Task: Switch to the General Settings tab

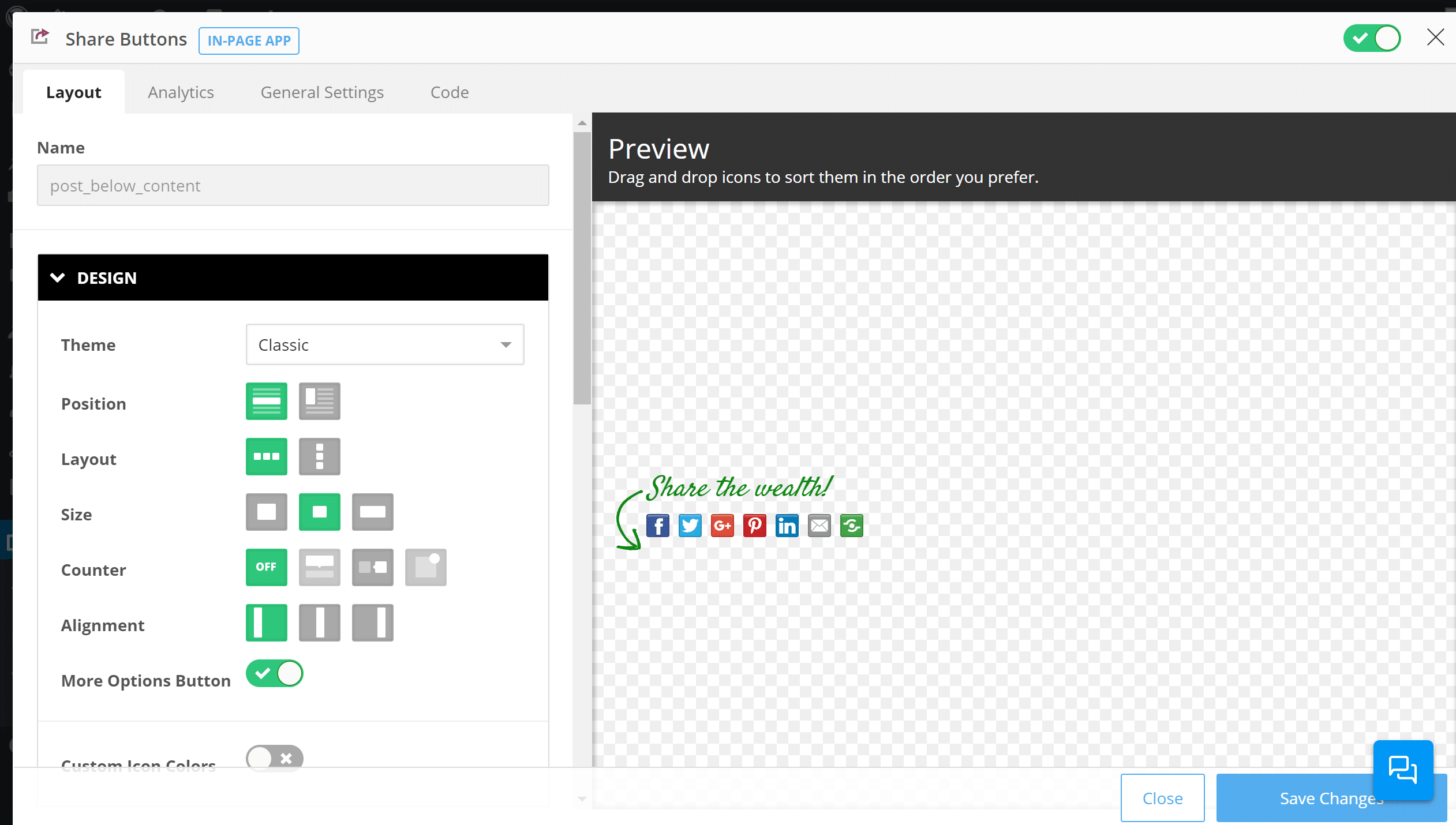Action: pos(322,92)
